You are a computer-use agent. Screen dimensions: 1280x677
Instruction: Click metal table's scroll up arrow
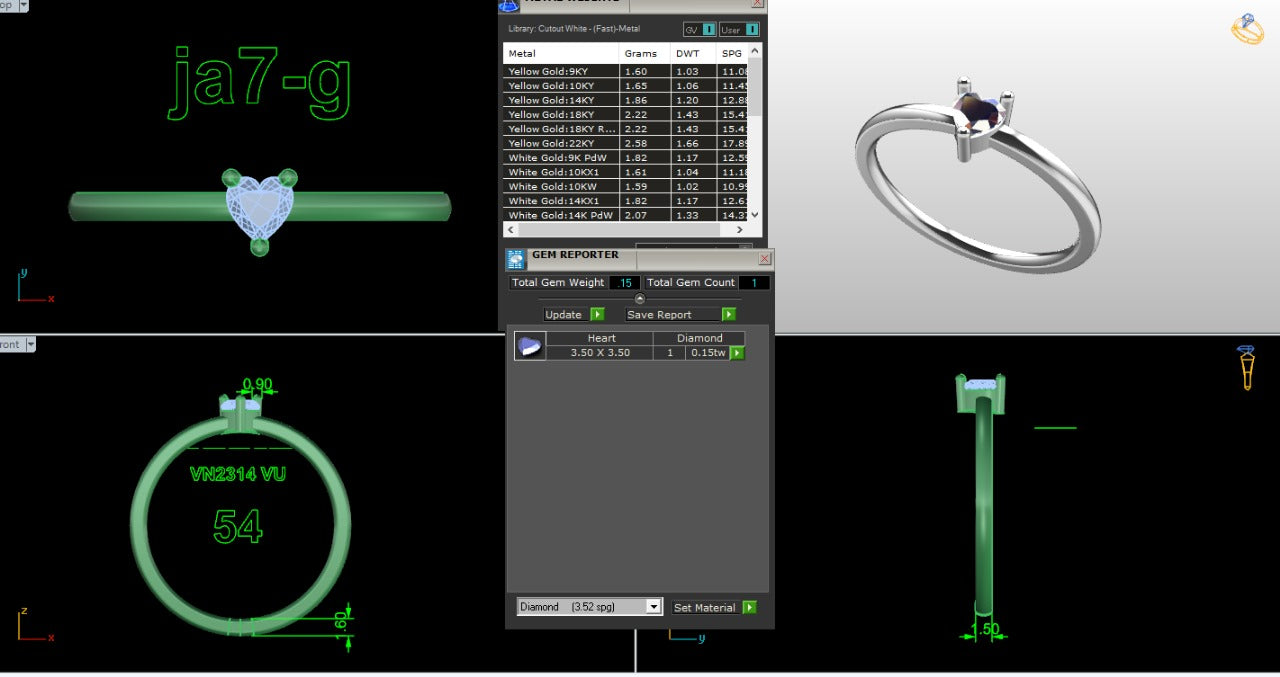(x=754, y=50)
